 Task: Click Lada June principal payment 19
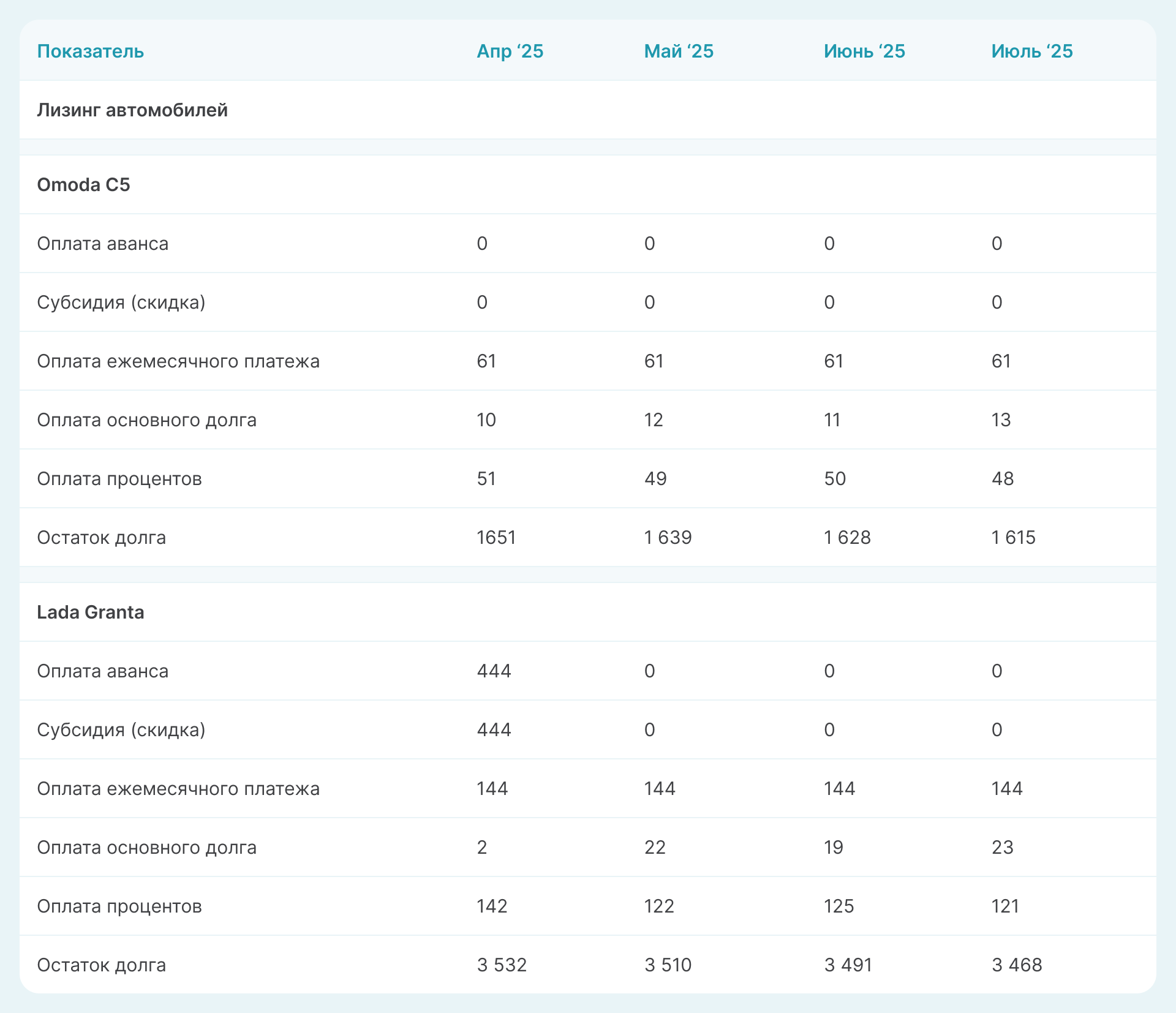[833, 848]
